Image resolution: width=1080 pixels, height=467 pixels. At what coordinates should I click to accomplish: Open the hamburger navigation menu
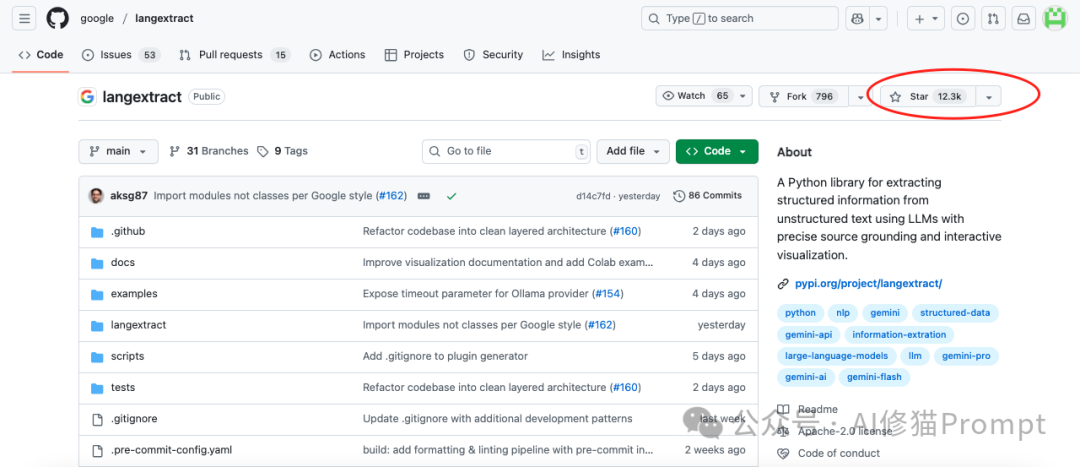click(x=24, y=19)
